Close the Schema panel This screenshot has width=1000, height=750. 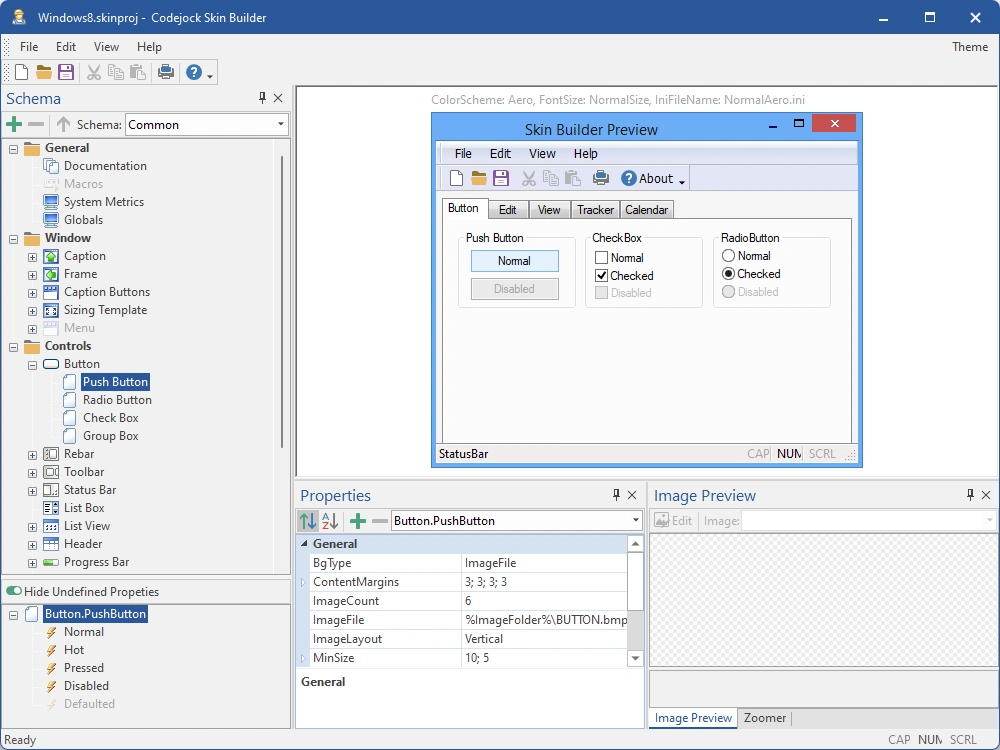(278, 98)
